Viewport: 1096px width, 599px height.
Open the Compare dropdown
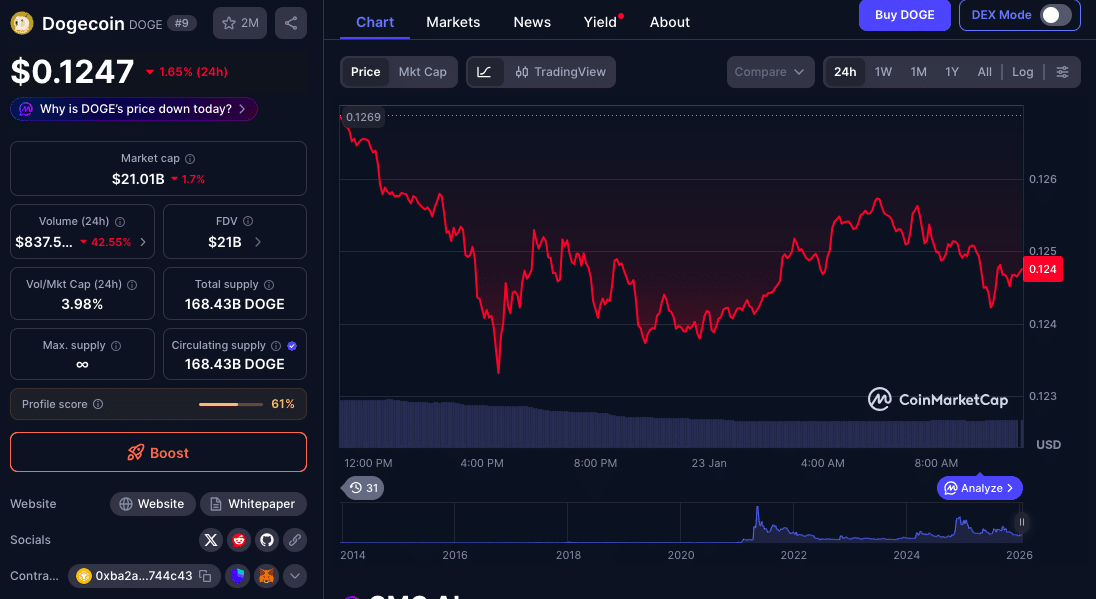[x=770, y=71]
